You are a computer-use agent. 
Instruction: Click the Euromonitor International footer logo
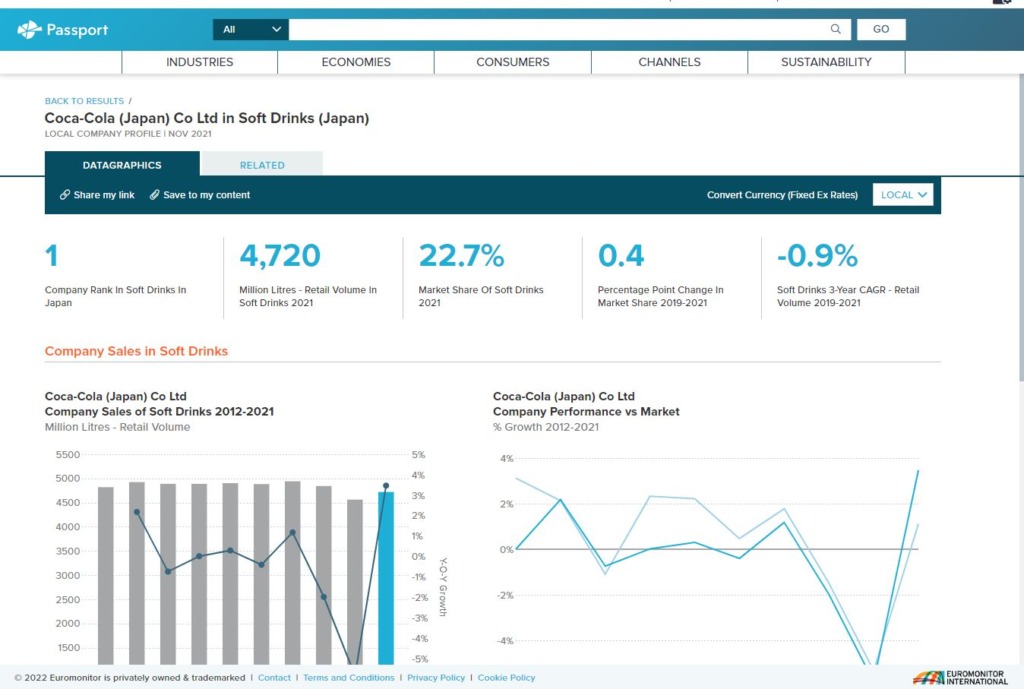tap(960, 677)
